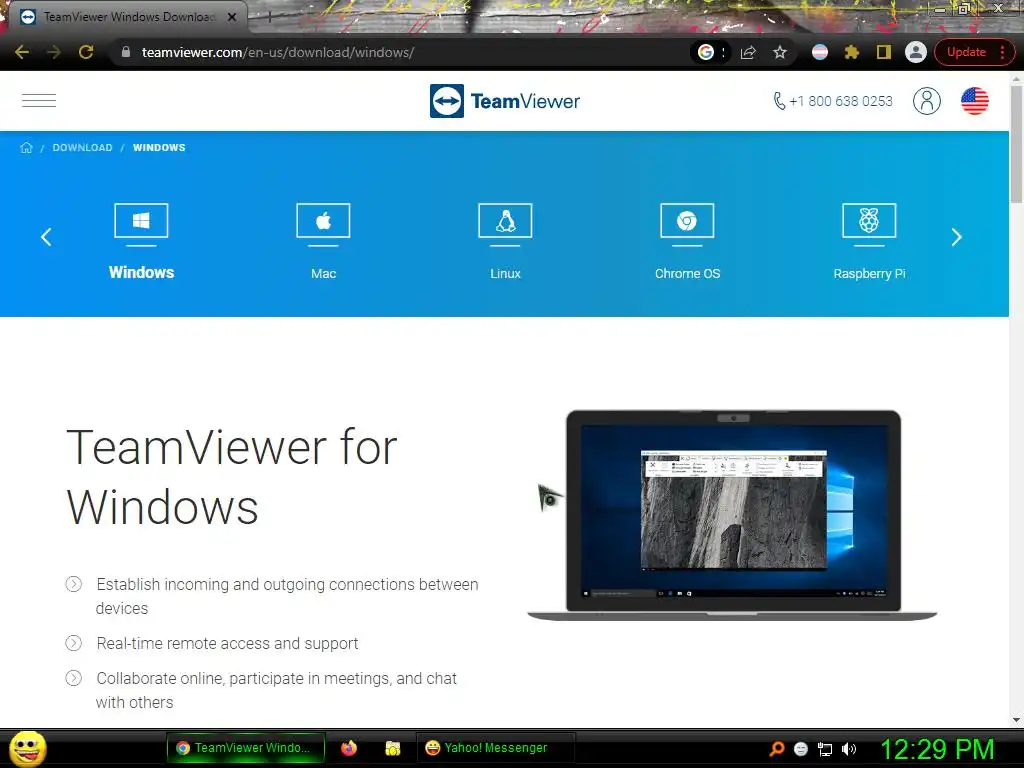
Task: Open Chrome profile avatar
Action: 916,52
